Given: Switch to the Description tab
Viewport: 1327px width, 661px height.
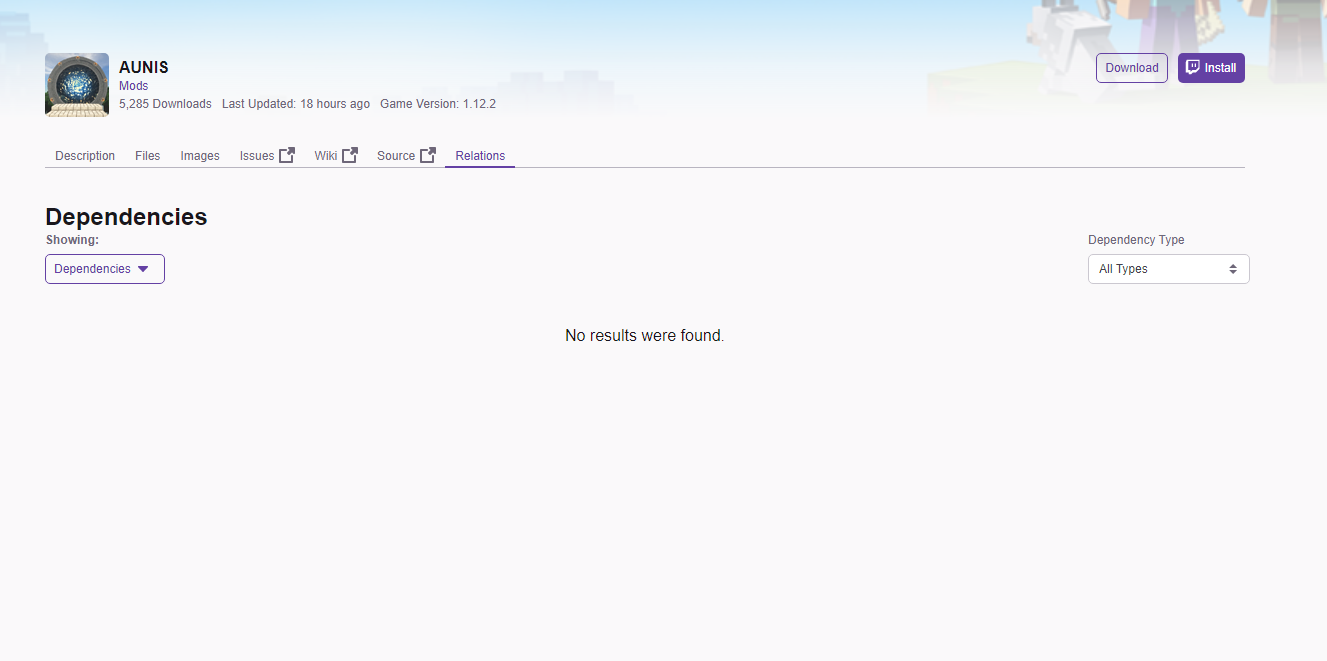Looking at the screenshot, I should coord(85,156).
